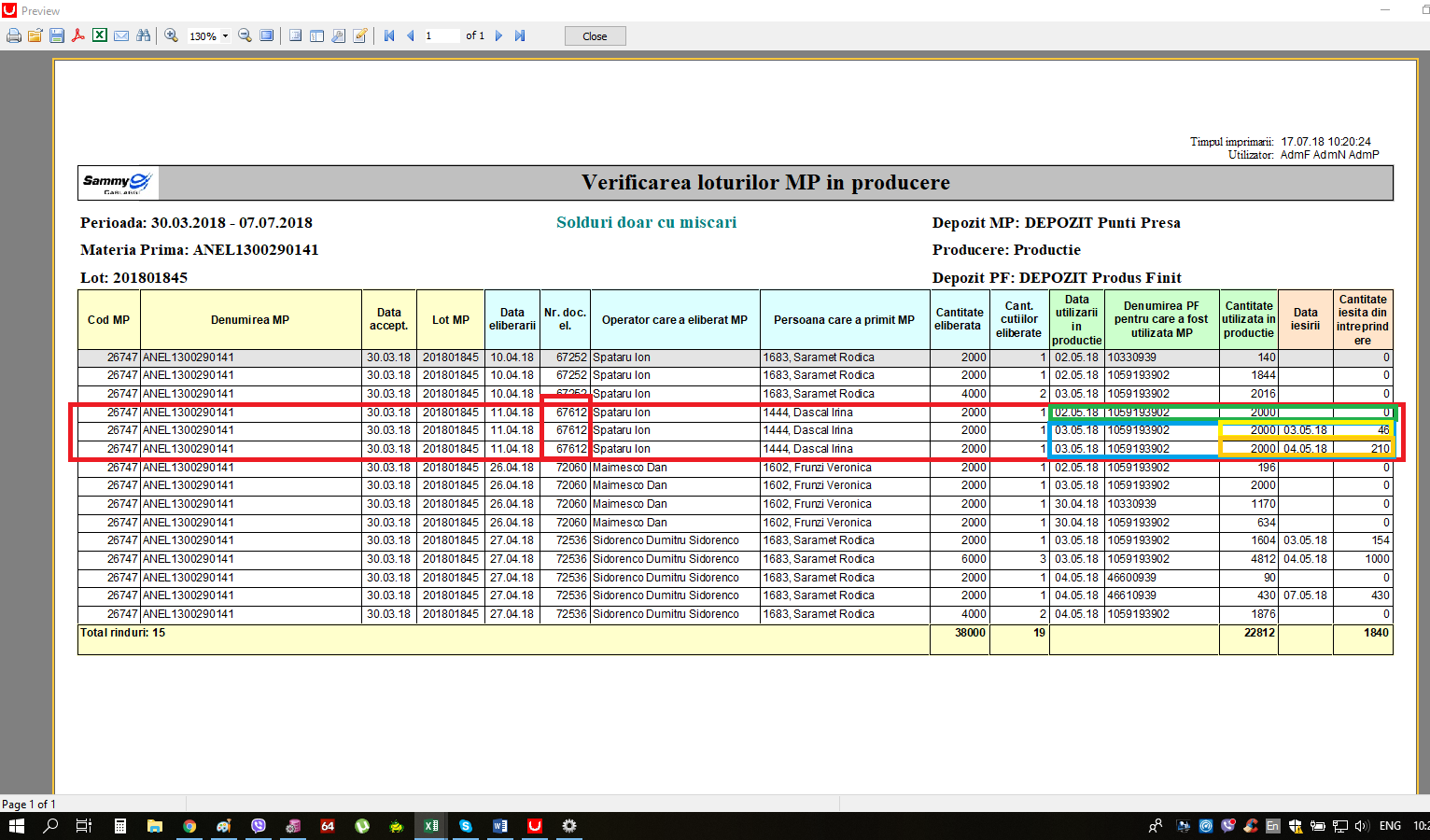1430x840 pixels.
Task: Open the taskbar Calculator
Action: (120, 826)
